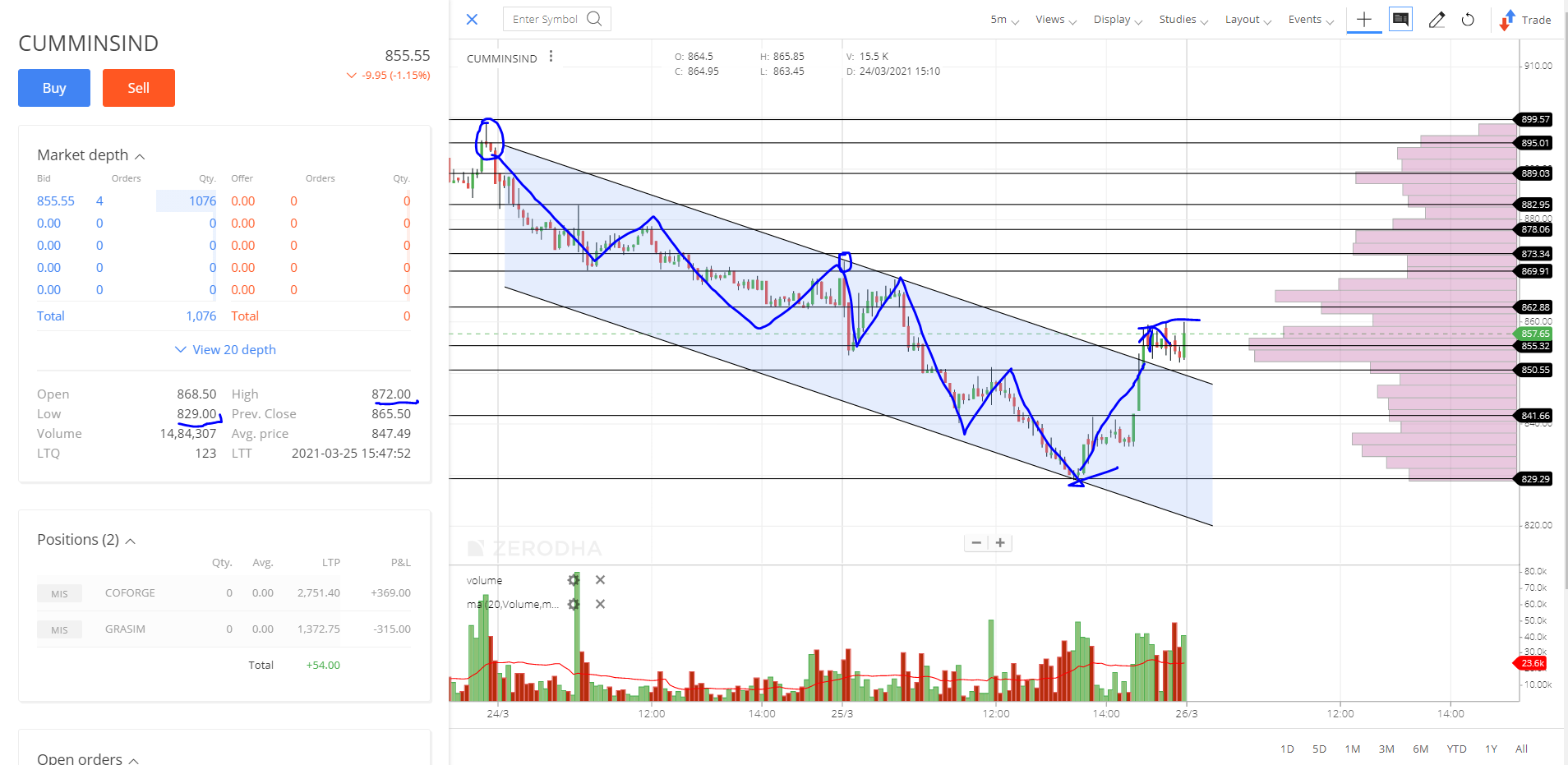Image resolution: width=1568 pixels, height=765 pixels.
Task: Activate the crosshair plus tool
Action: 1364,20
